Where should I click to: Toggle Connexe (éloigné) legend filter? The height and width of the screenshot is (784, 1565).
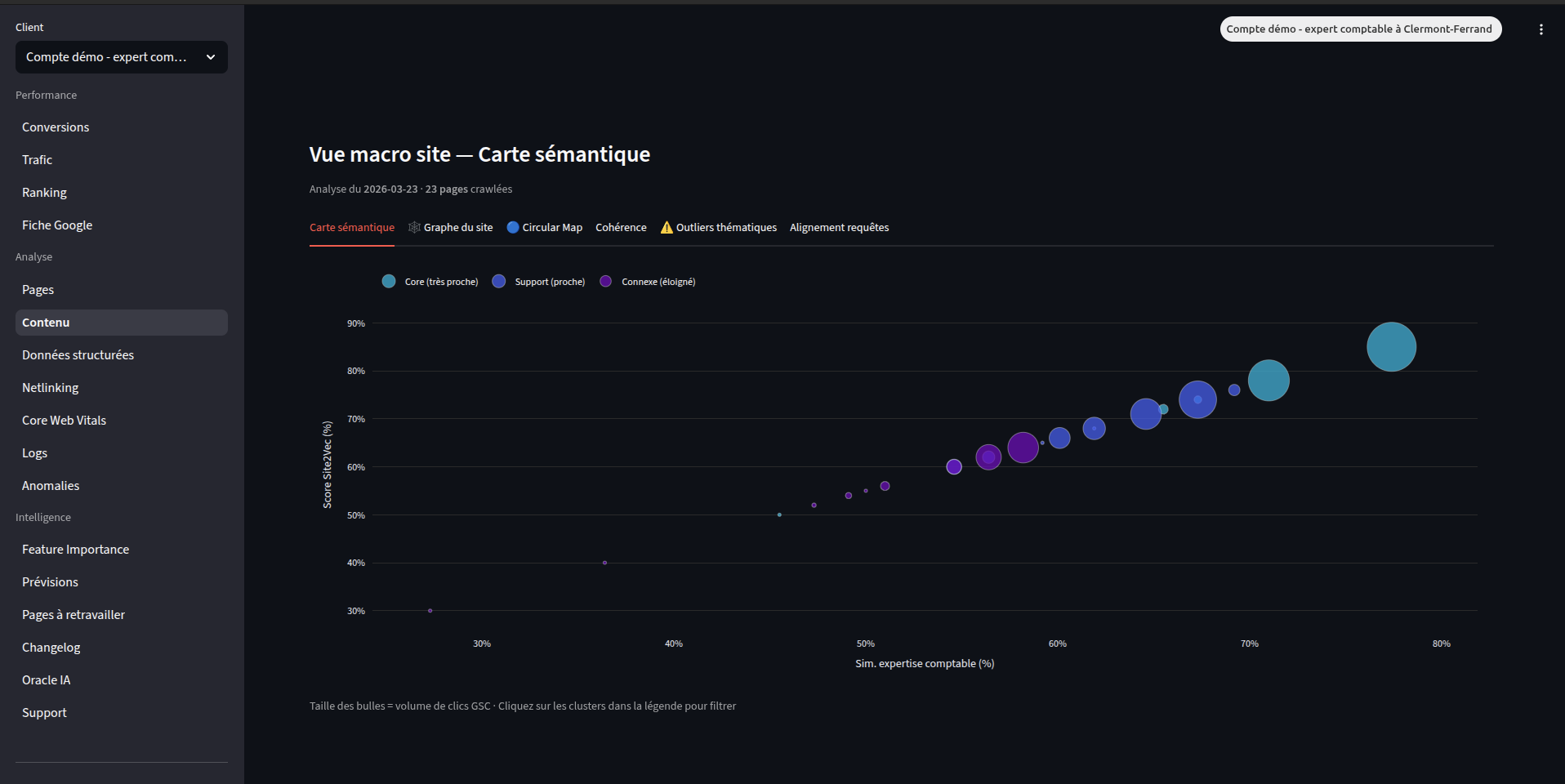pos(648,282)
